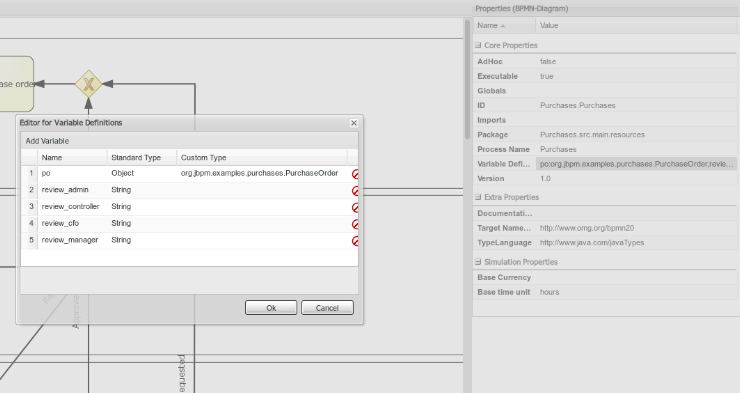Delete the po variable row
This screenshot has height=393, width=740.
click(x=355, y=174)
